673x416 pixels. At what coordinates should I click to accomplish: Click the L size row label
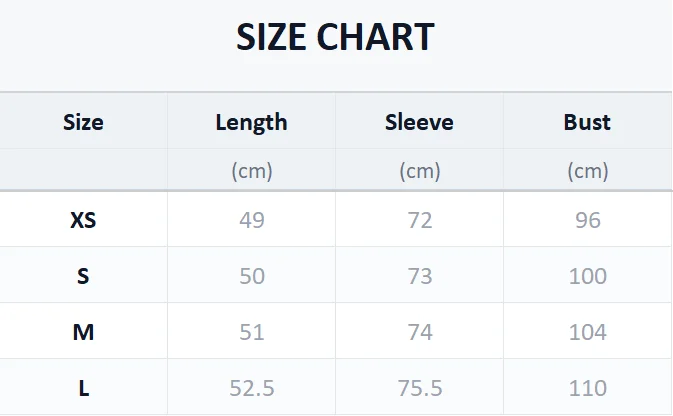(x=84, y=389)
